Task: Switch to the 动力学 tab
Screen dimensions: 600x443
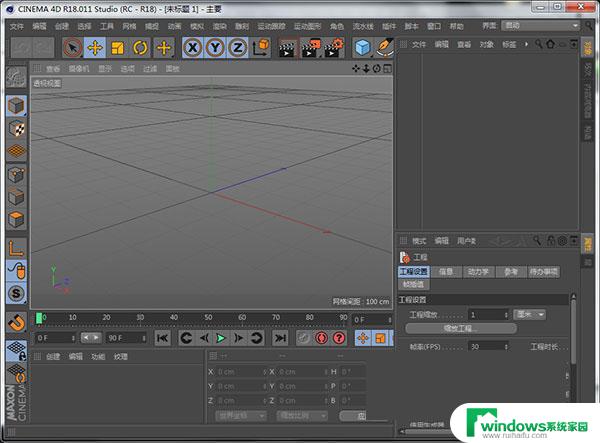Action: (x=478, y=272)
